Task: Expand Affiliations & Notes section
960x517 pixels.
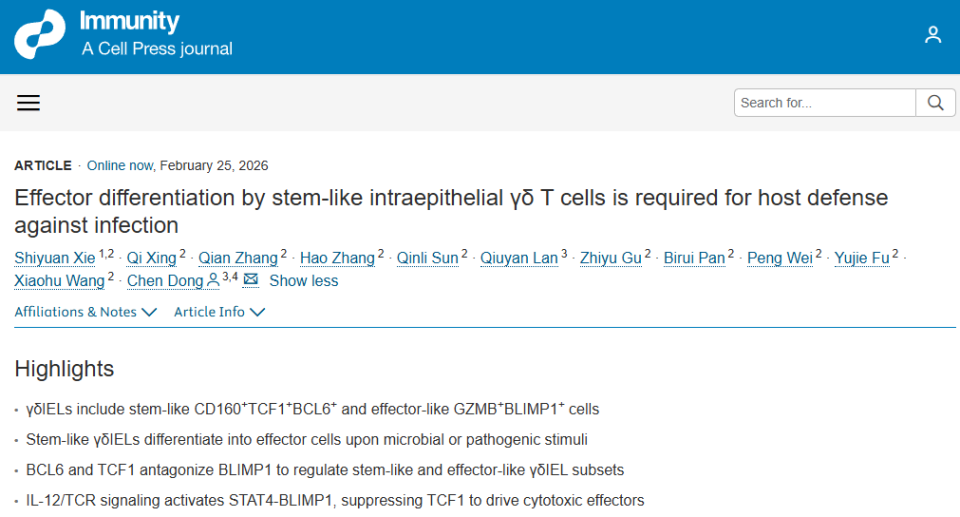Action: click(x=86, y=312)
